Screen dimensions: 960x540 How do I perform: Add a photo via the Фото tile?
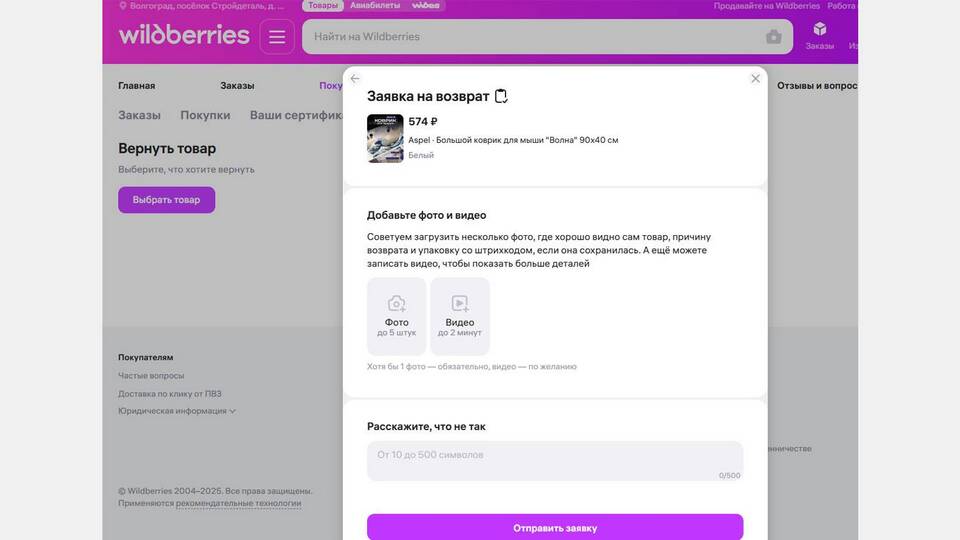(x=397, y=317)
